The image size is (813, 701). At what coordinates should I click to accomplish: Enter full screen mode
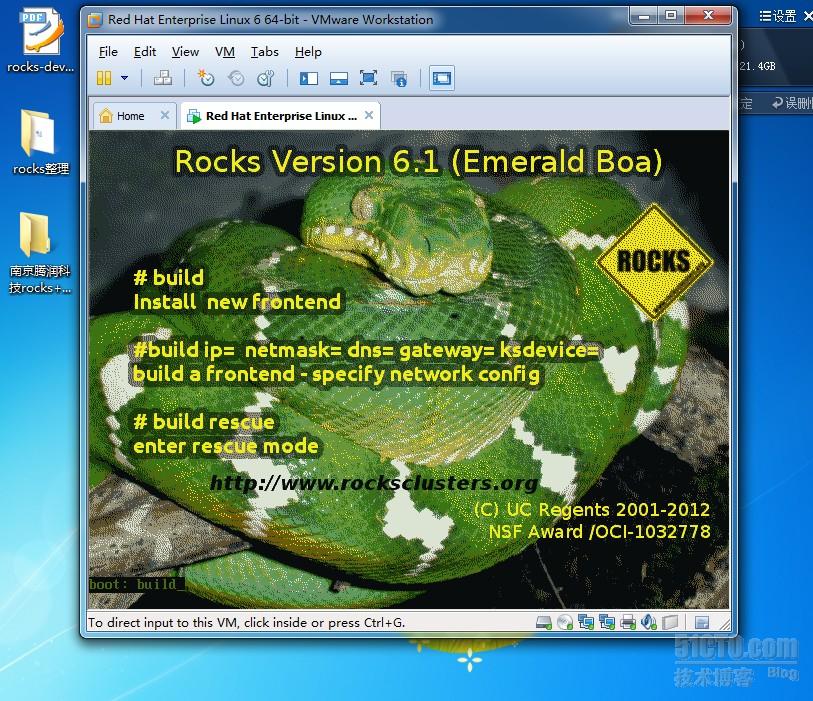point(369,78)
